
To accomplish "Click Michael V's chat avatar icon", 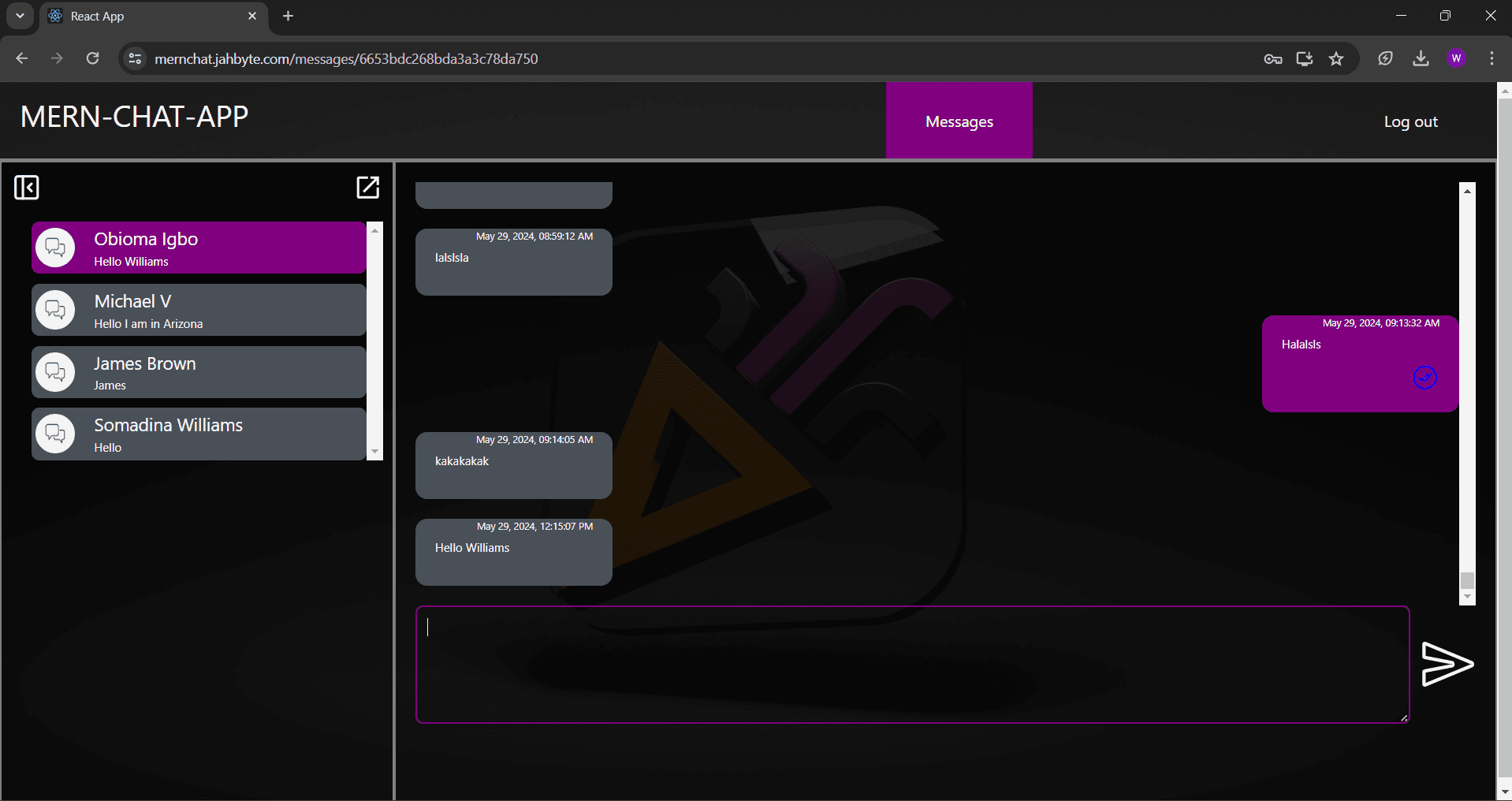I will click(55, 310).
